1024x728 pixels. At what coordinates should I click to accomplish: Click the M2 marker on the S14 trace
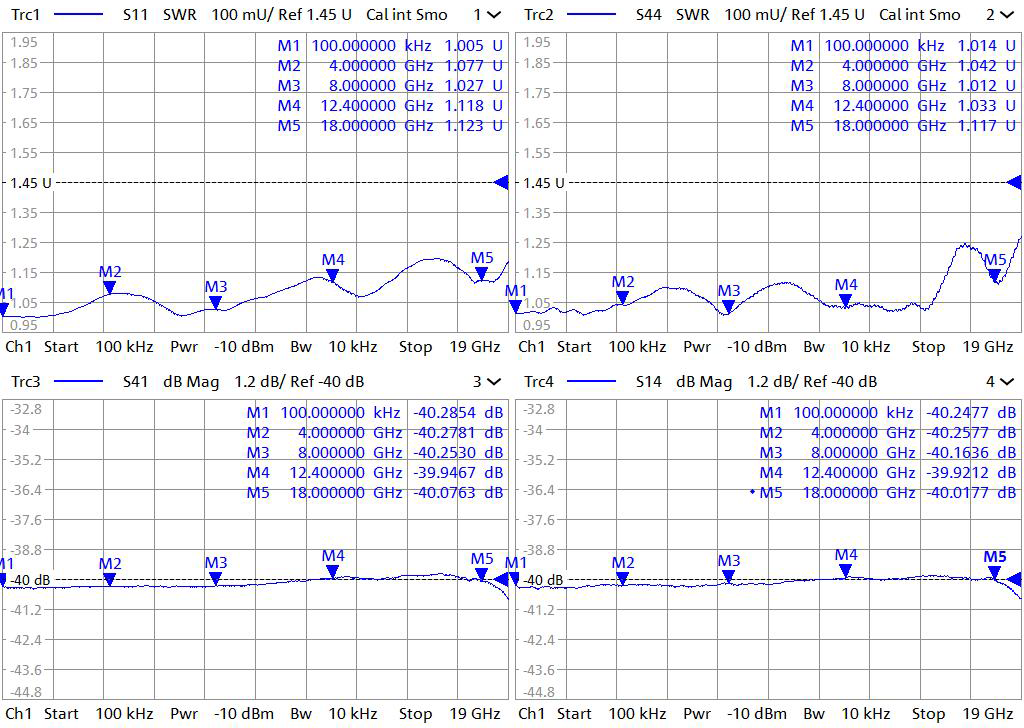coord(623,578)
